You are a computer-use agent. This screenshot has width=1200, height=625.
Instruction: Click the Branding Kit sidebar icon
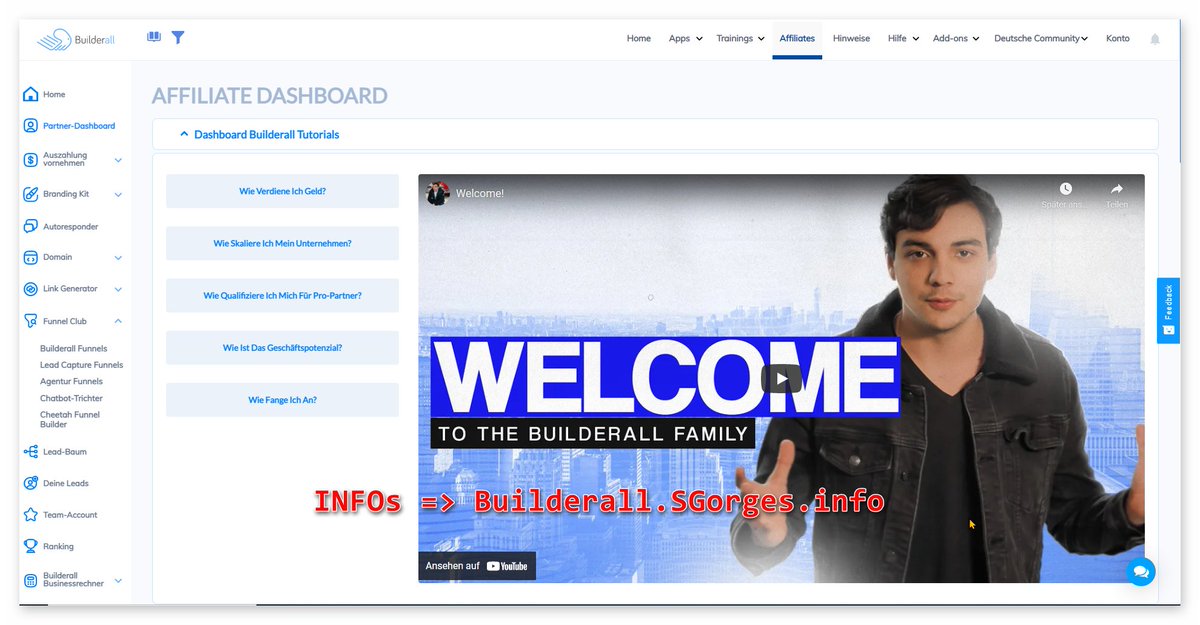[30, 194]
